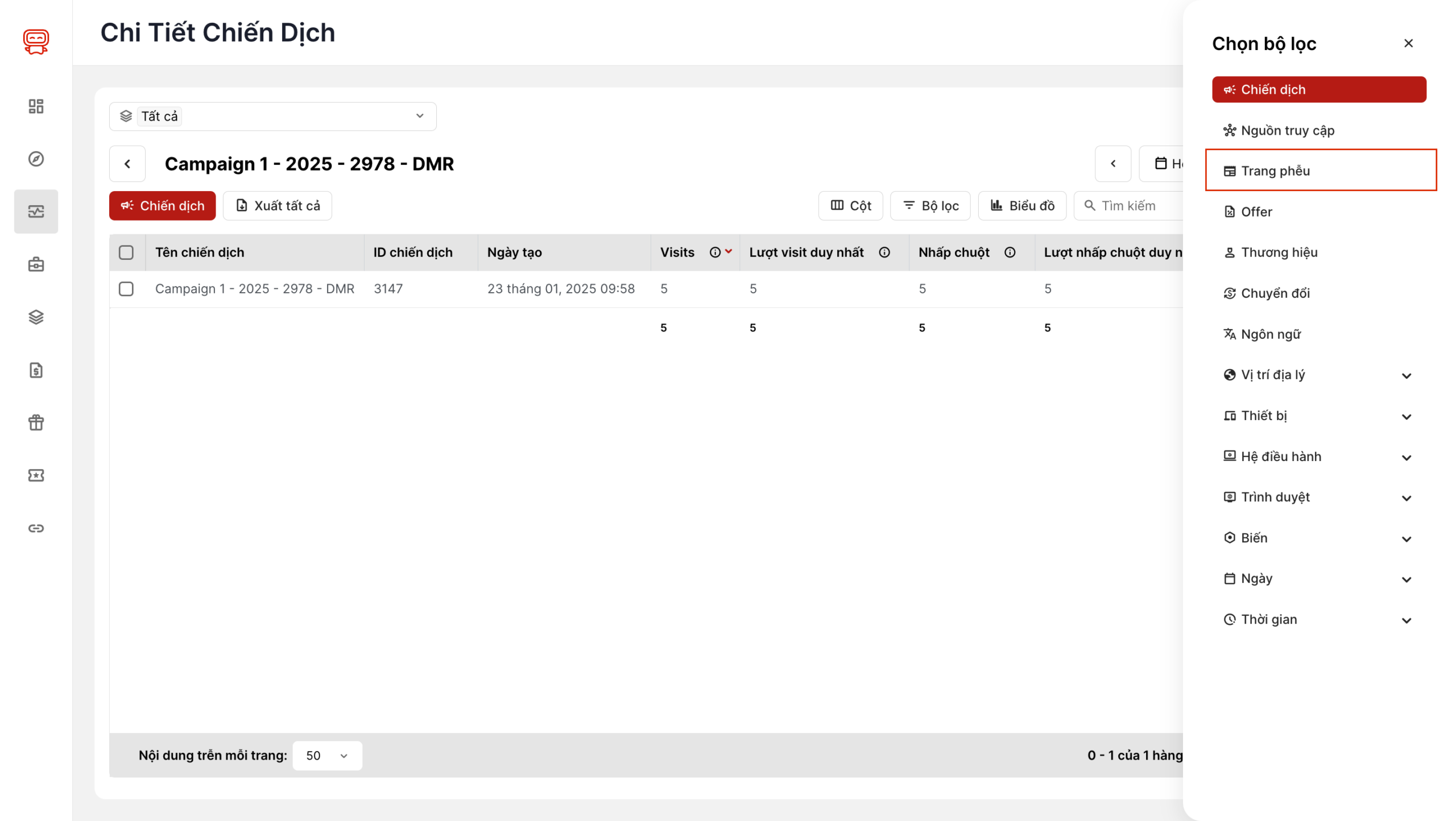Open rows-per-page dropdown showing 50
Screen dimensions: 1456x821
click(327, 756)
